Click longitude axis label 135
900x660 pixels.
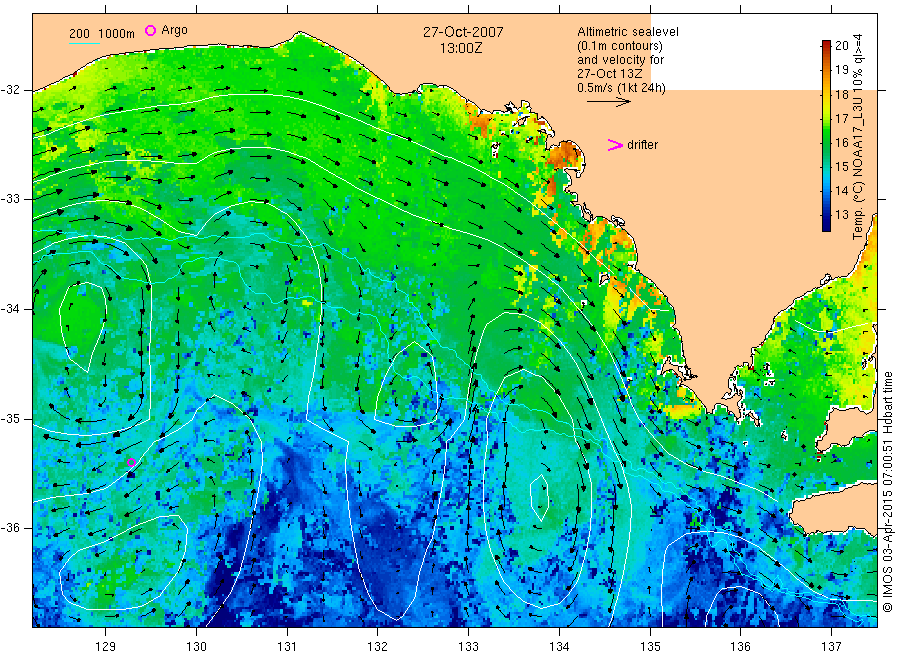point(650,647)
